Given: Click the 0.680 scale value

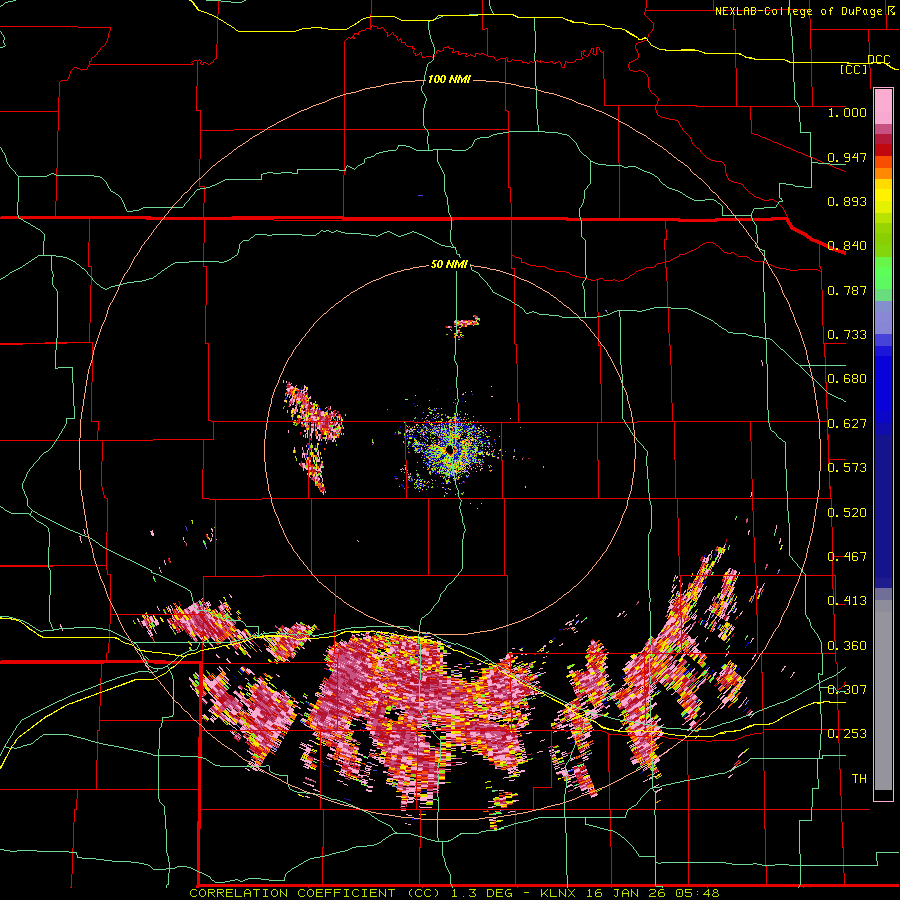Looking at the screenshot, I should [x=847, y=379].
